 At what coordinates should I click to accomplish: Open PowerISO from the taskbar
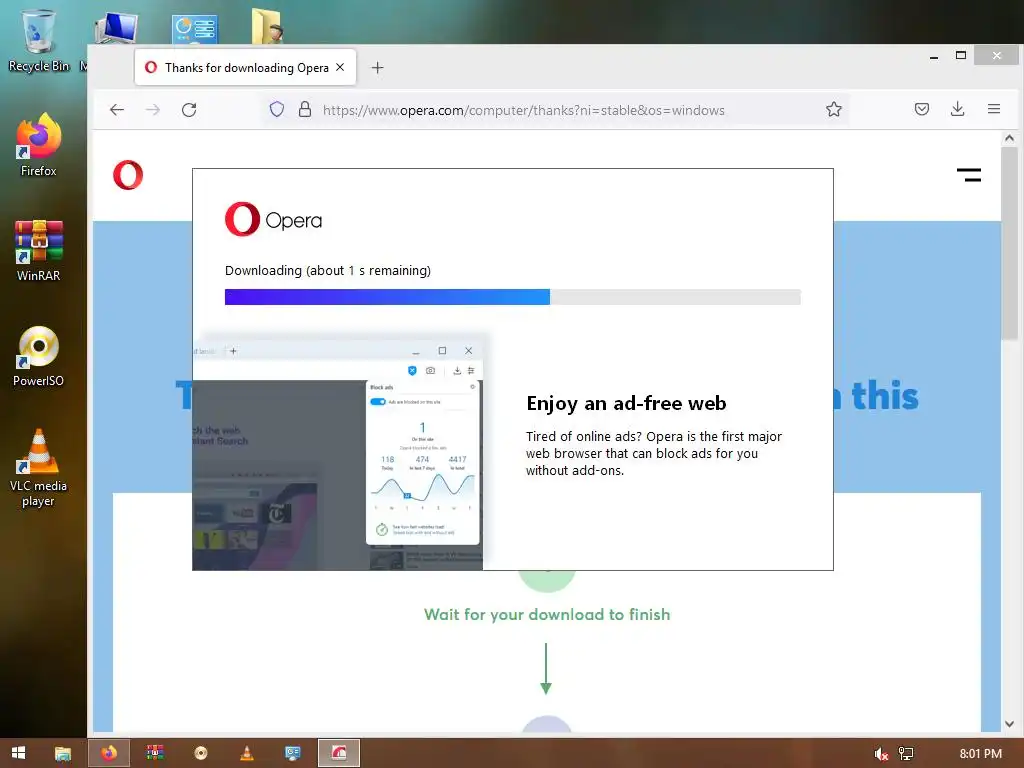coord(200,753)
